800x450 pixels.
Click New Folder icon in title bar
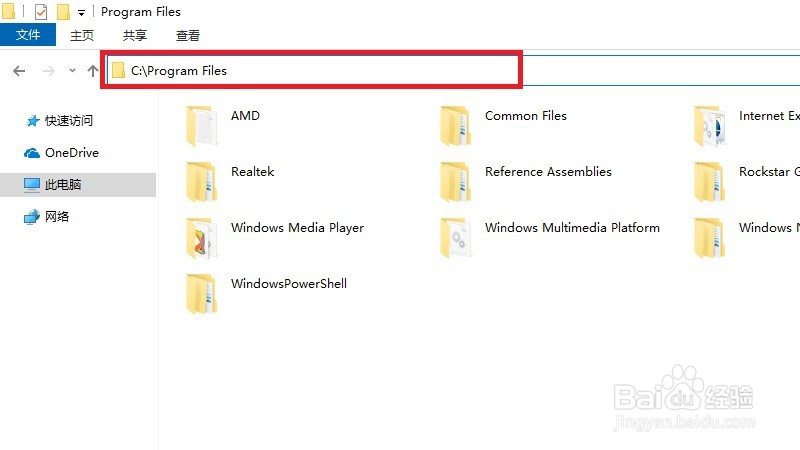pos(63,12)
